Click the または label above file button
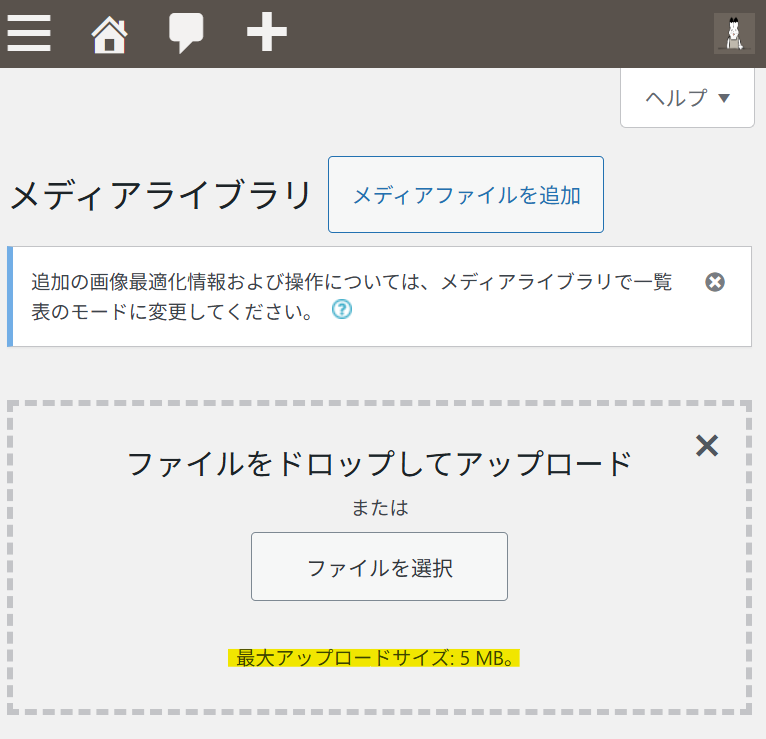This screenshot has height=739, width=766. click(380, 508)
